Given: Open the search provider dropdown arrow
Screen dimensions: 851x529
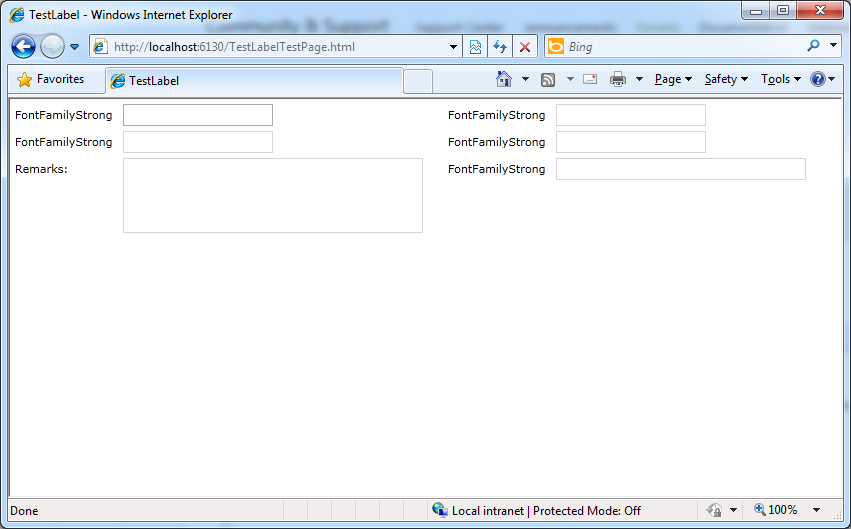Looking at the screenshot, I should [x=833, y=46].
